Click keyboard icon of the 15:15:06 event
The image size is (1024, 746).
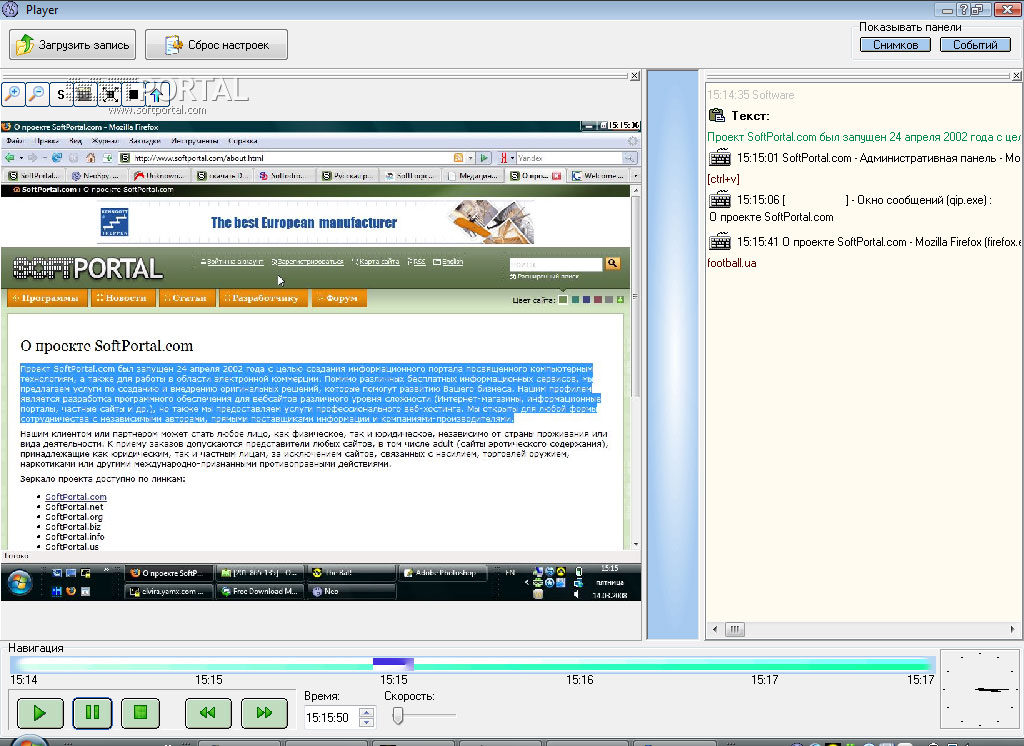720,199
